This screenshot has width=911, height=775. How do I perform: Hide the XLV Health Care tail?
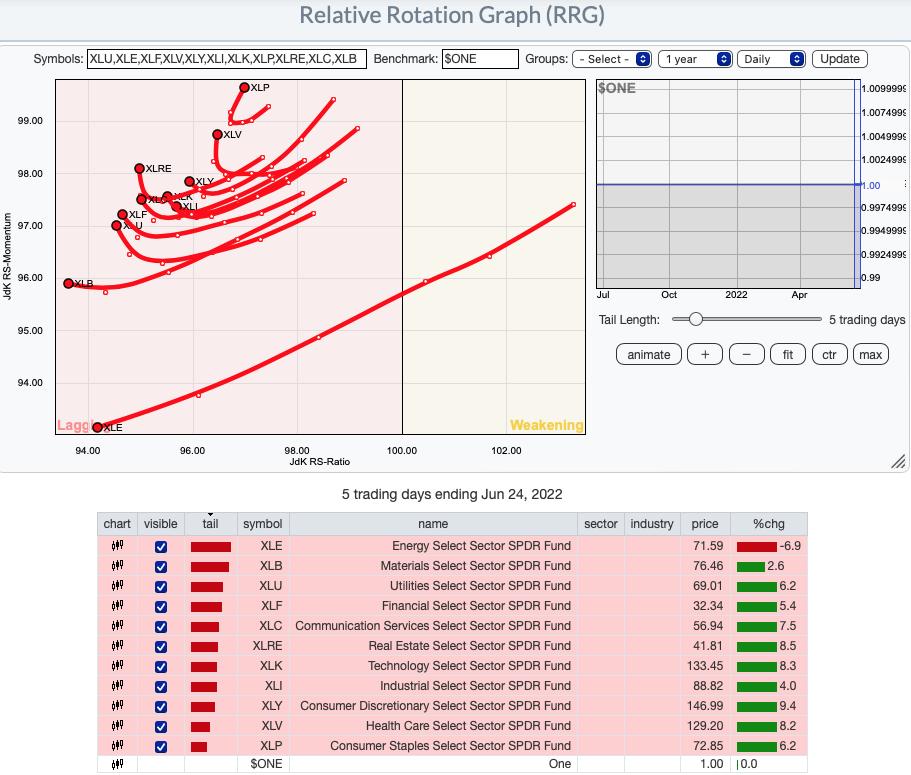click(161, 727)
